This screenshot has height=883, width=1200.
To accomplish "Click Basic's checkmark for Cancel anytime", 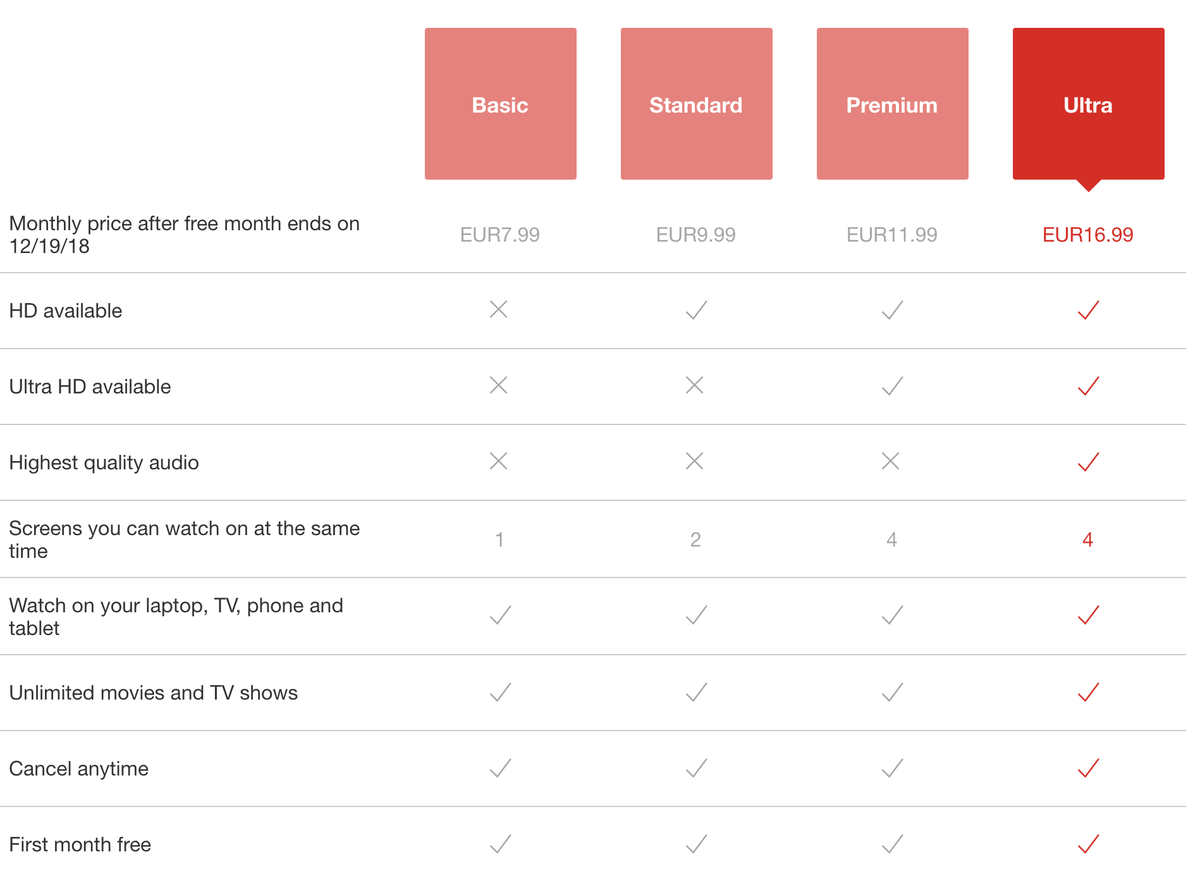I will pyautogui.click(x=500, y=768).
